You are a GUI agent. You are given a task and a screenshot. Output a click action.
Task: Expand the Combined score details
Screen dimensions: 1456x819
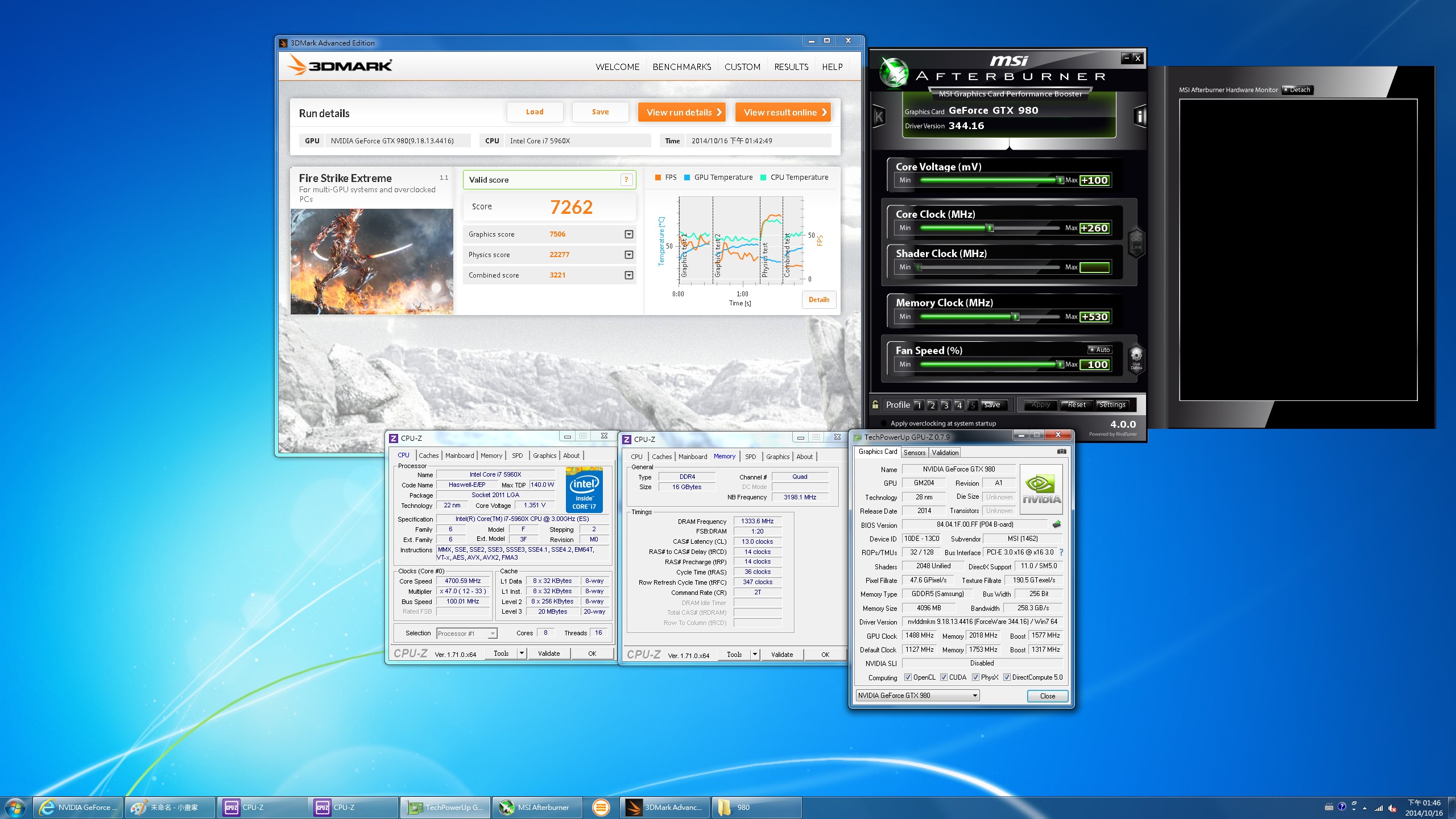point(628,275)
